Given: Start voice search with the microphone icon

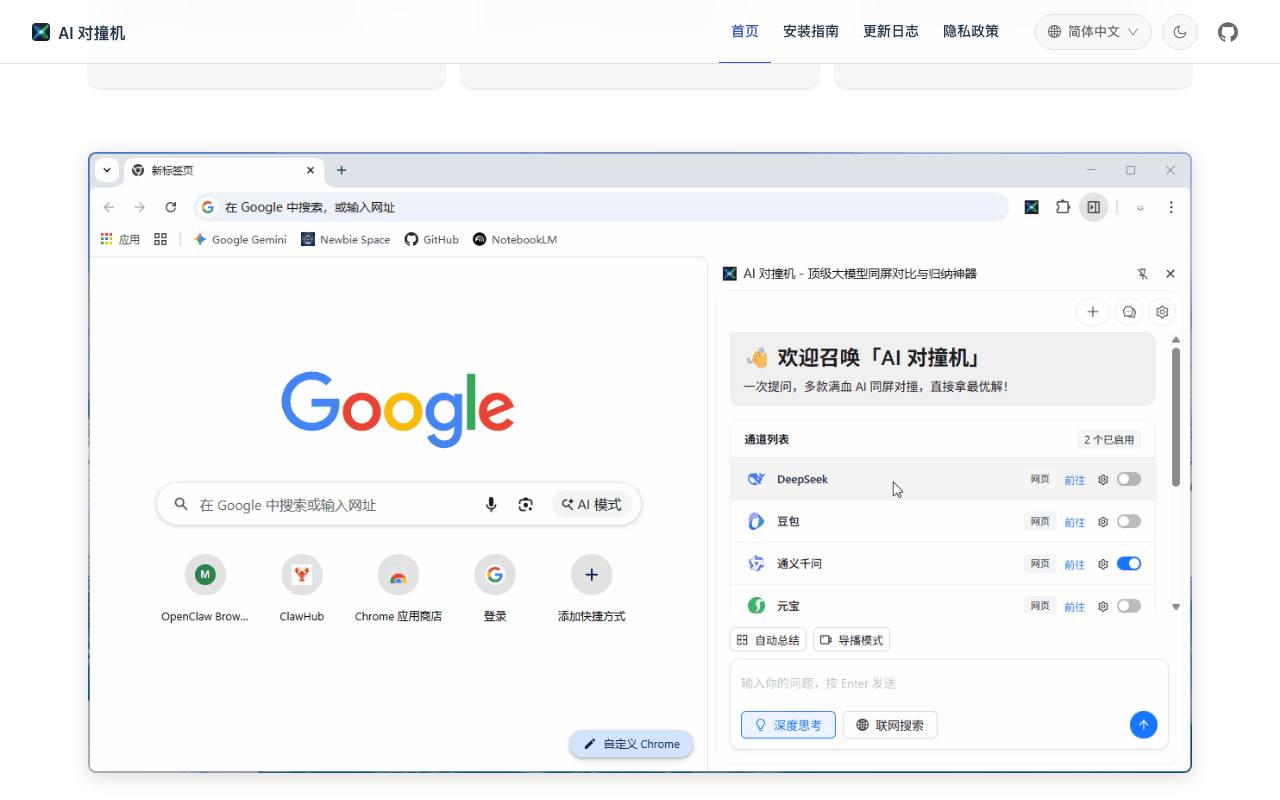Looking at the screenshot, I should tap(491, 505).
